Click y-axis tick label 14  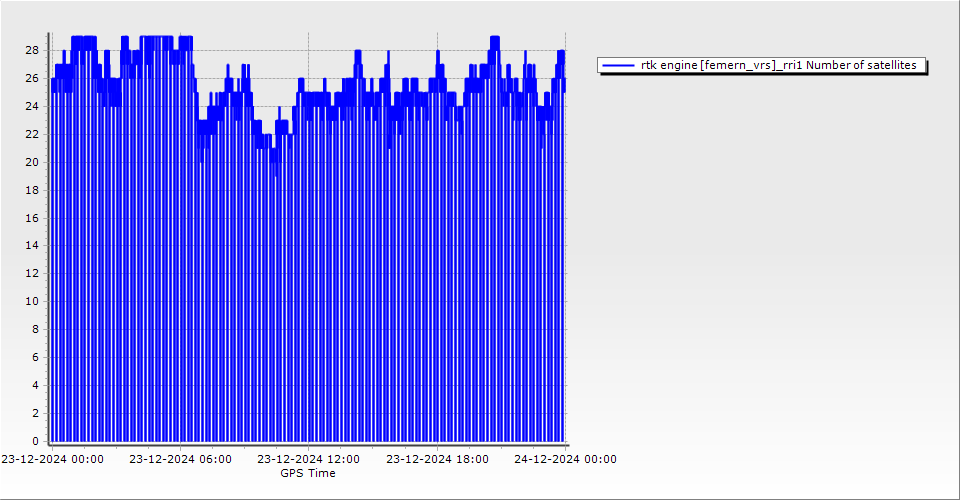coord(32,245)
